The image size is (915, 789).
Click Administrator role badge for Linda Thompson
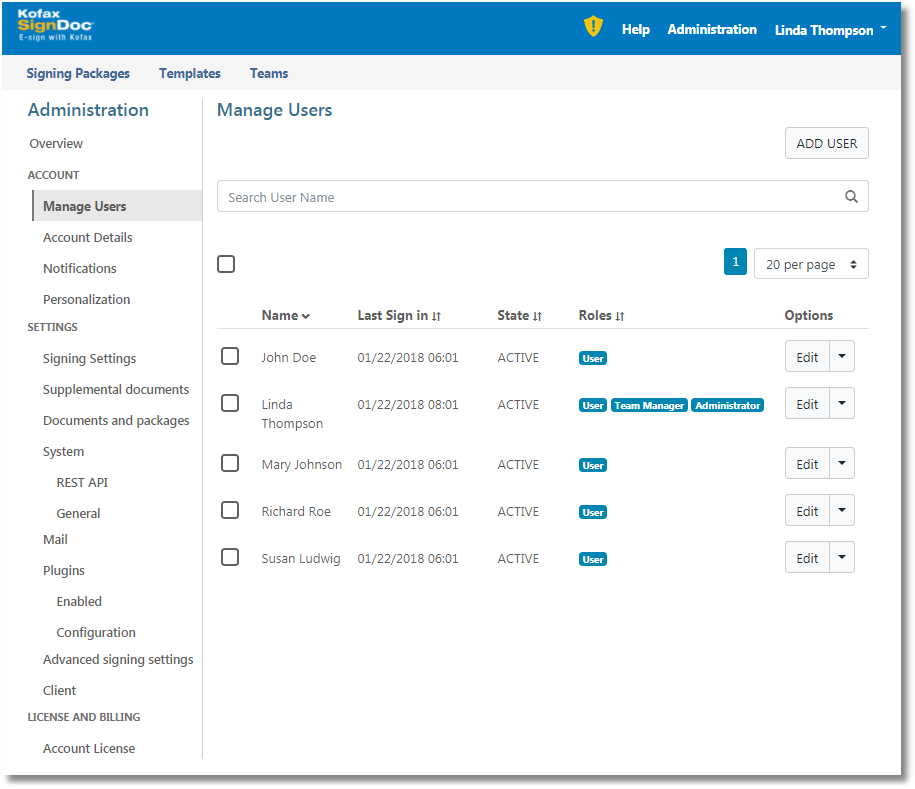(x=727, y=406)
